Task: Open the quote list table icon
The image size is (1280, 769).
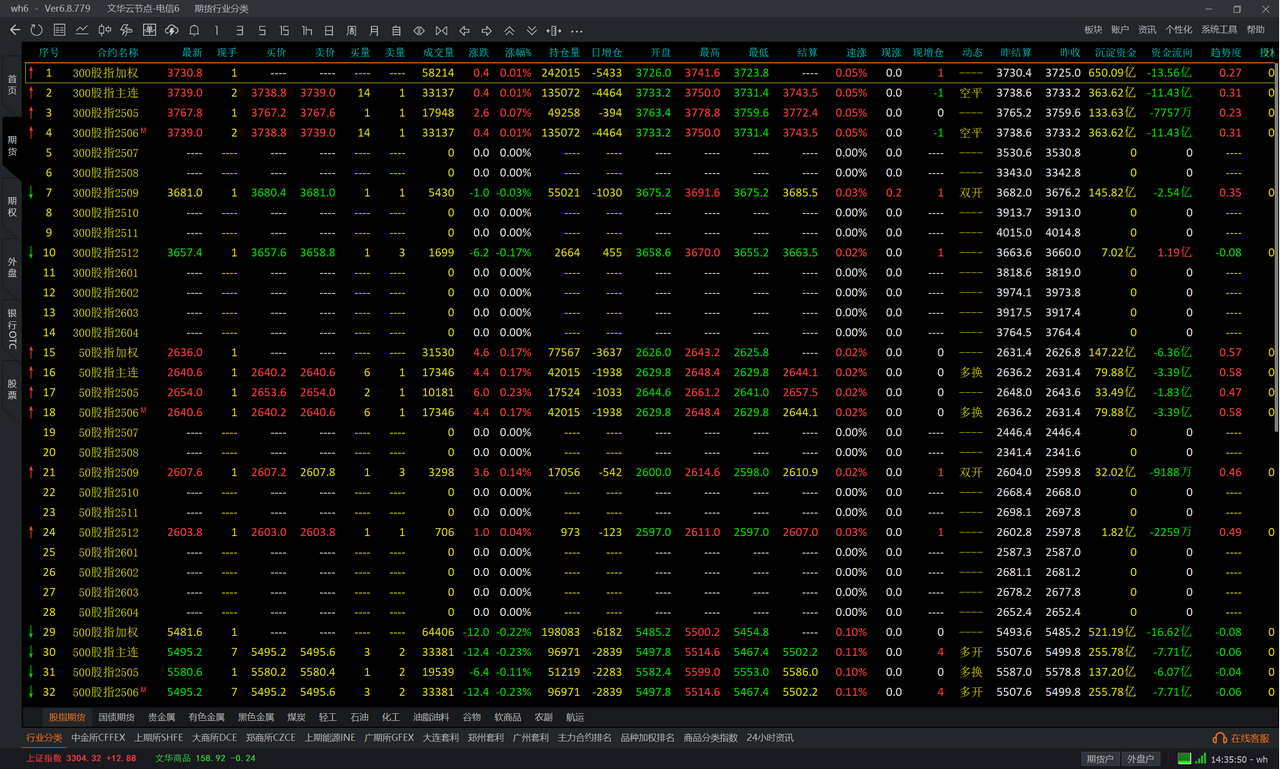Action: [60, 30]
